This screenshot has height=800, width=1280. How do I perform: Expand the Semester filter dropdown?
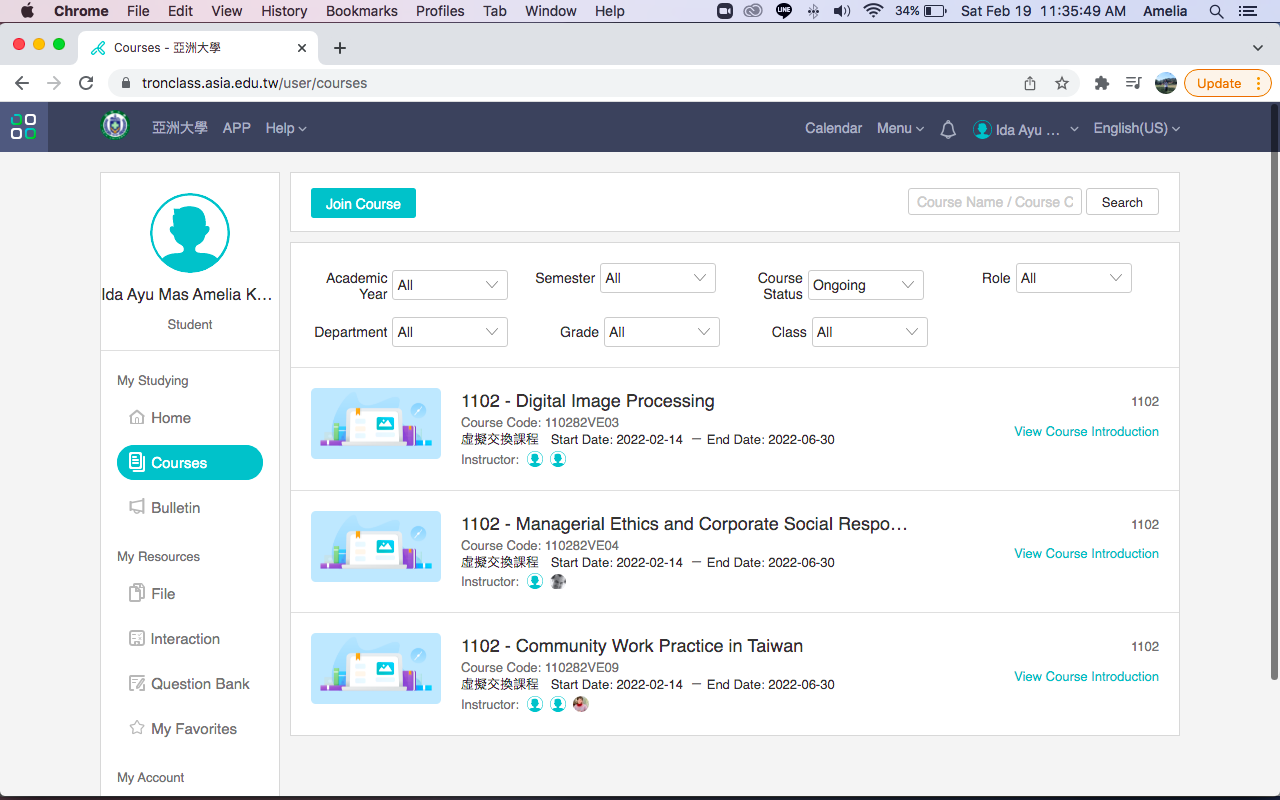pyautogui.click(x=657, y=278)
